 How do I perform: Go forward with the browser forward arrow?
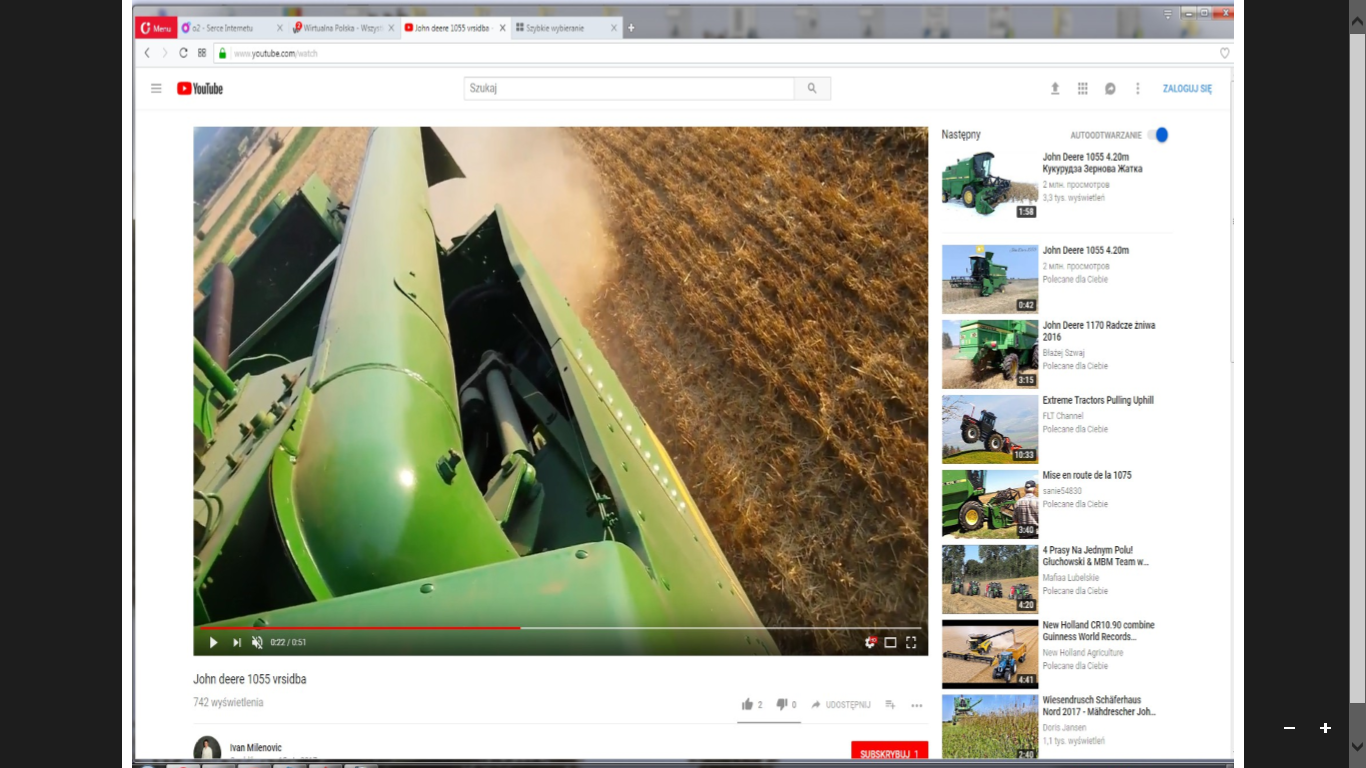click(165, 53)
